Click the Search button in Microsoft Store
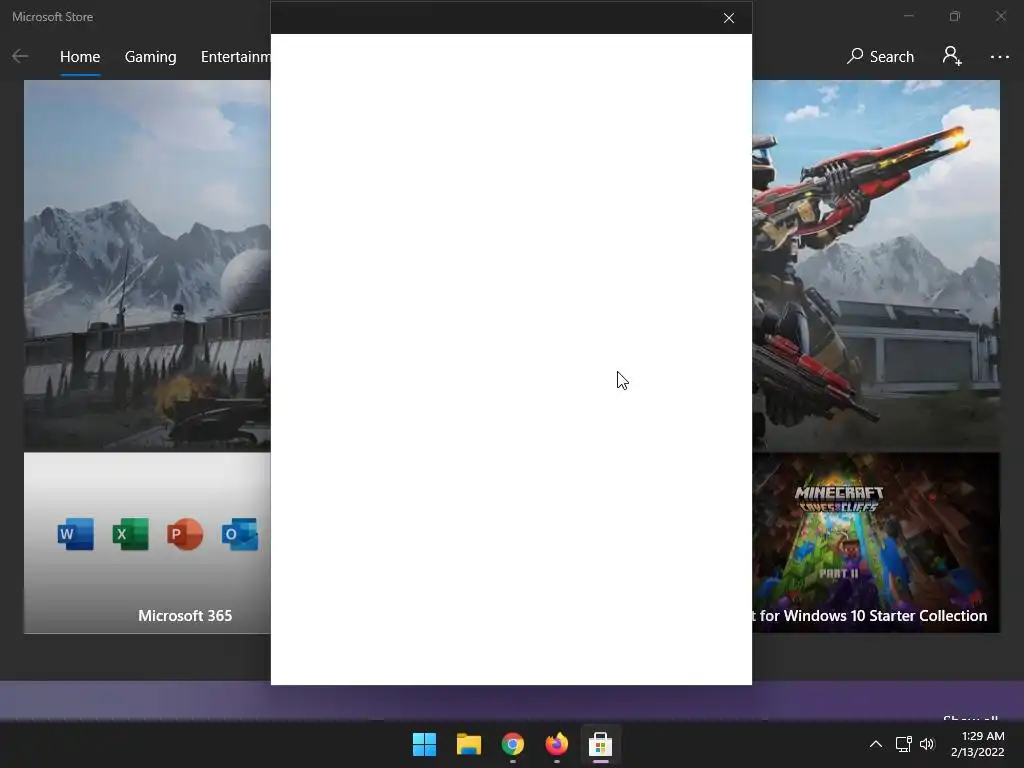This screenshot has height=768, width=1024. (880, 57)
